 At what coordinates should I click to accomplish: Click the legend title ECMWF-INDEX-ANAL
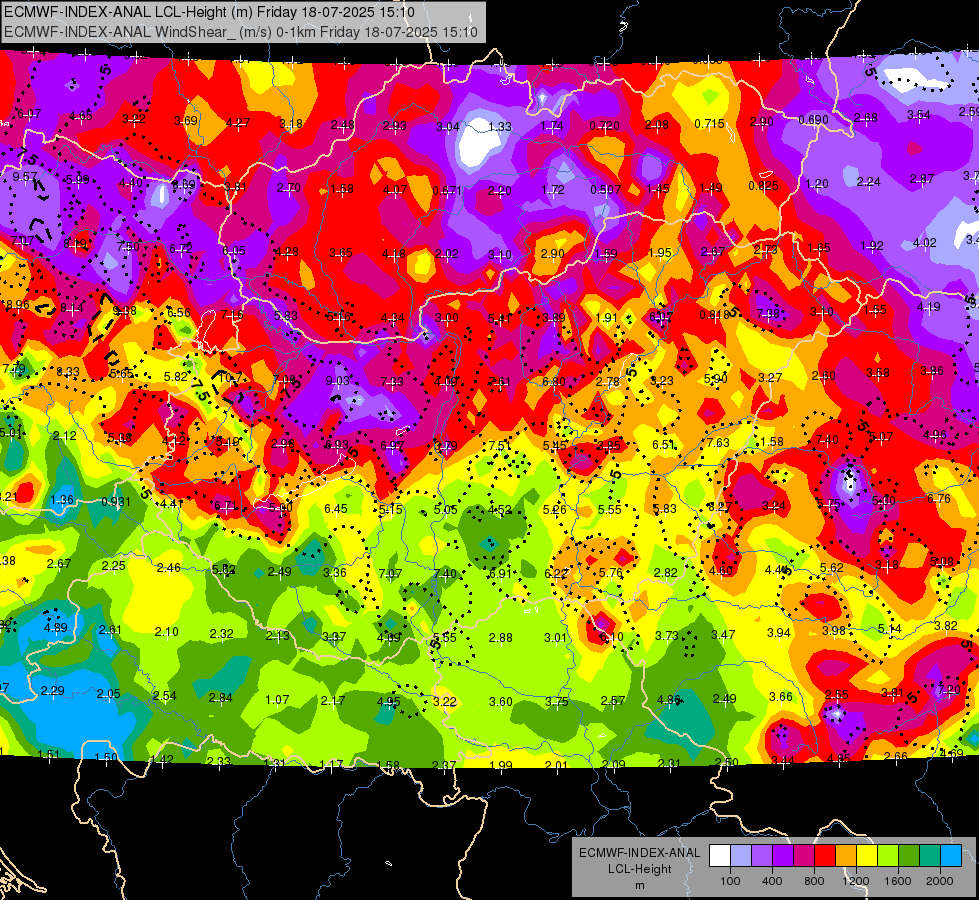(x=639, y=853)
